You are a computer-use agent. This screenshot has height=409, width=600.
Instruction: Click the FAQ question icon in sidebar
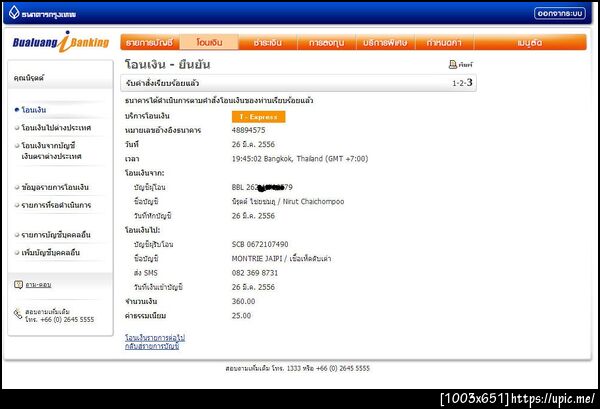pos(18,284)
